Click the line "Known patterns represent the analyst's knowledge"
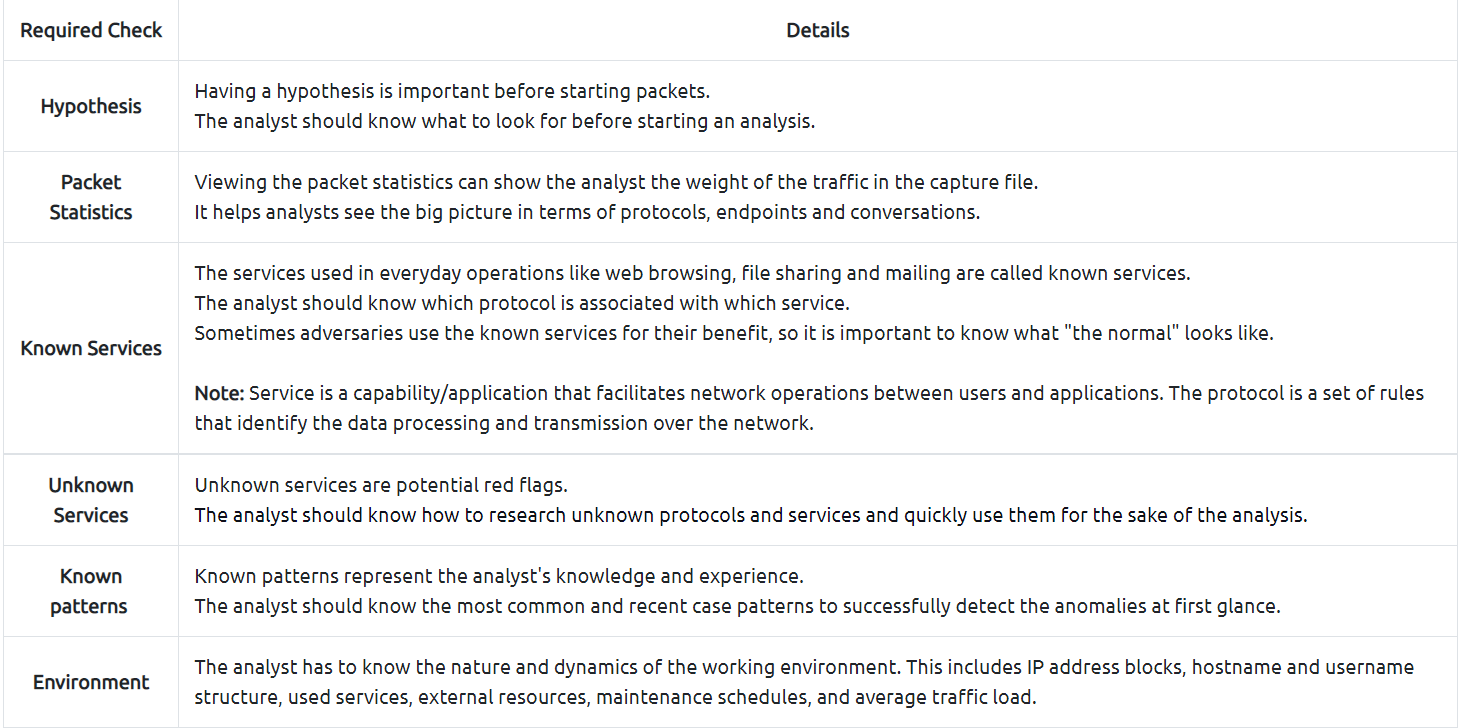 [499, 576]
